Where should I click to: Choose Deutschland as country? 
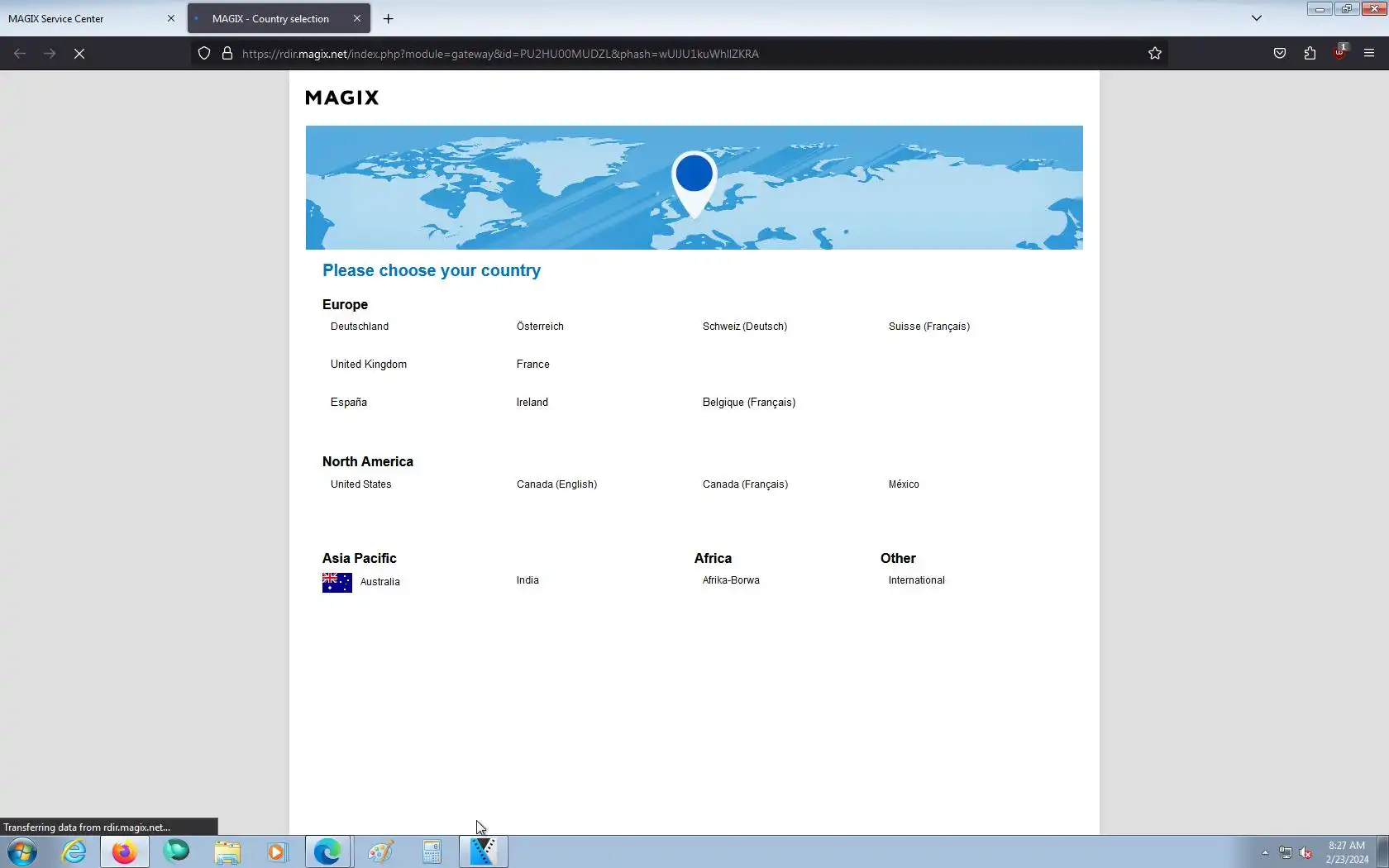360,327
